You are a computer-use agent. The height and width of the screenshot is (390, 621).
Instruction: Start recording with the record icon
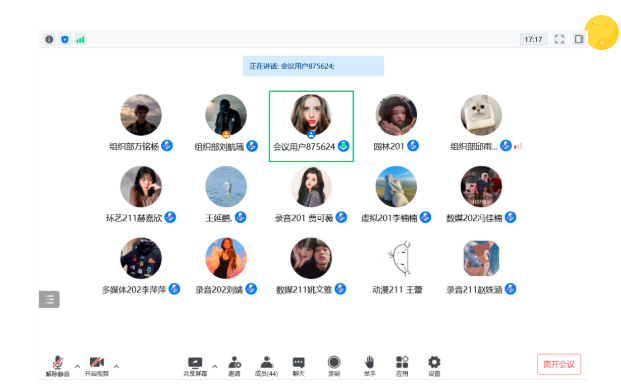pos(334,366)
